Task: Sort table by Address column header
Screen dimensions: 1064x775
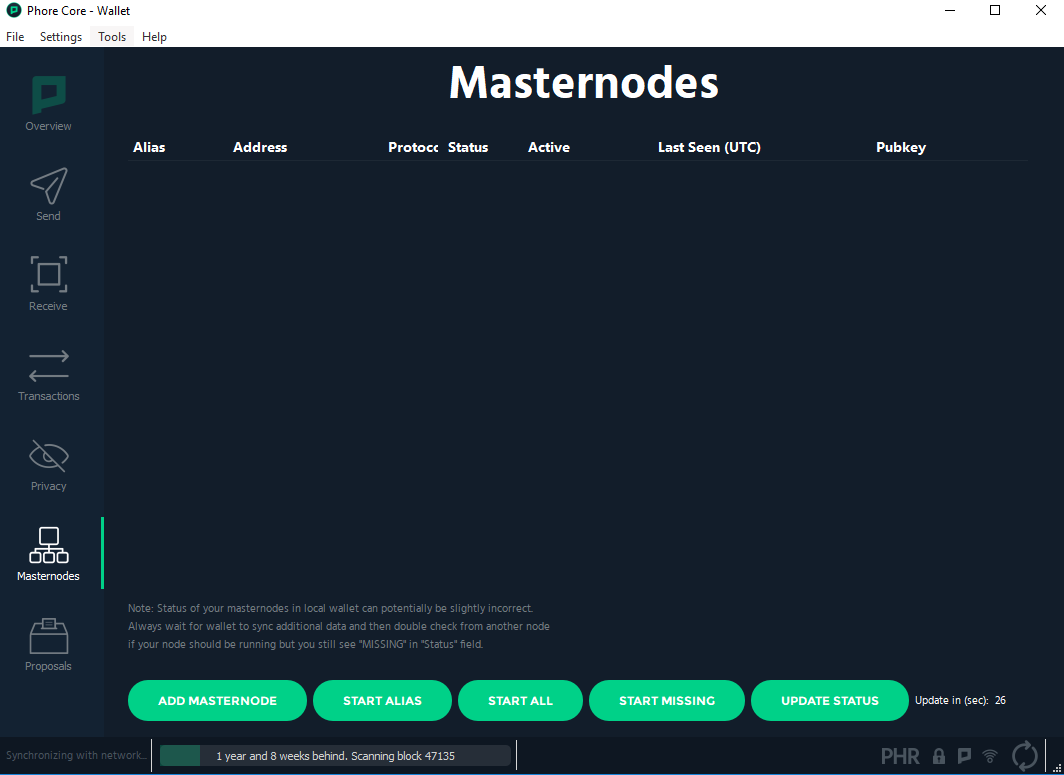Action: pyautogui.click(x=260, y=147)
